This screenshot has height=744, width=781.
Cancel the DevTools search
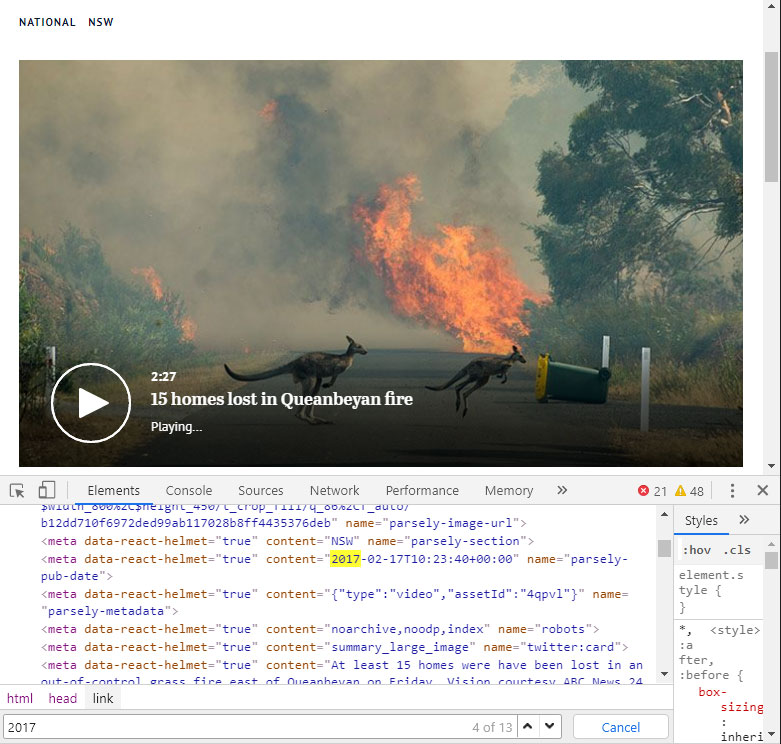click(x=621, y=728)
